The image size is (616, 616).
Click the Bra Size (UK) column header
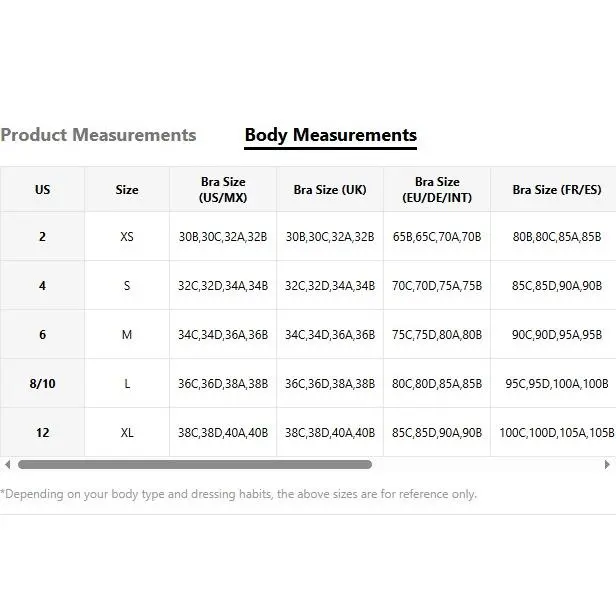[330, 190]
